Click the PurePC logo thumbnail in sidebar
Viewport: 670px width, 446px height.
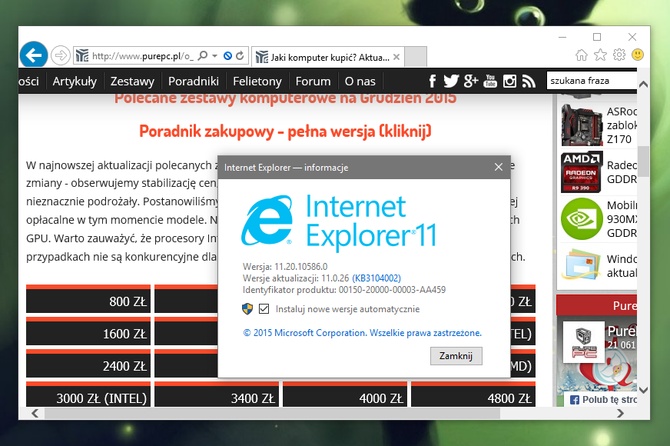tap(584, 342)
